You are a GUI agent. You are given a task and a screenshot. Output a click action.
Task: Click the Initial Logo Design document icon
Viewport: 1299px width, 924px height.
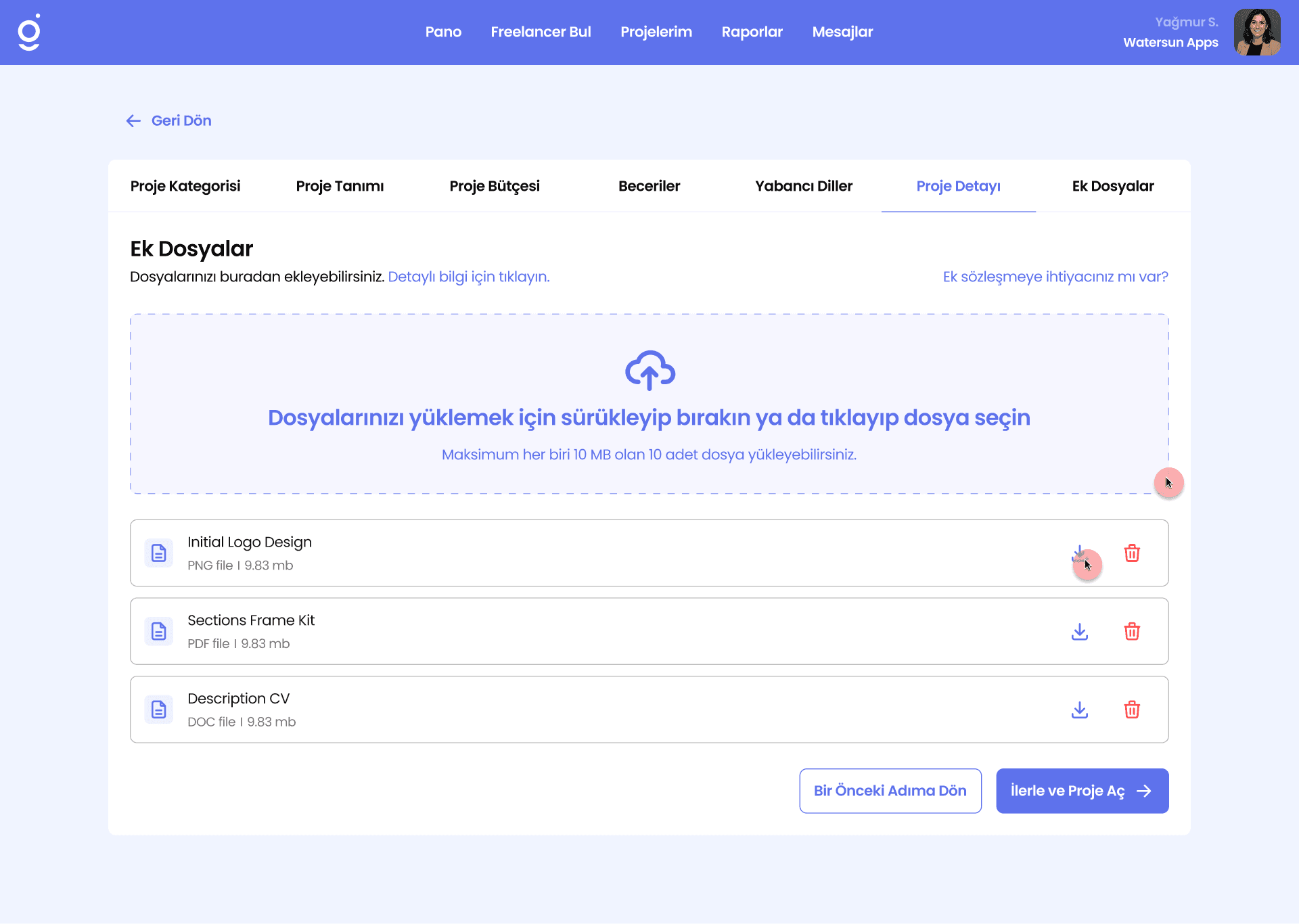click(159, 553)
